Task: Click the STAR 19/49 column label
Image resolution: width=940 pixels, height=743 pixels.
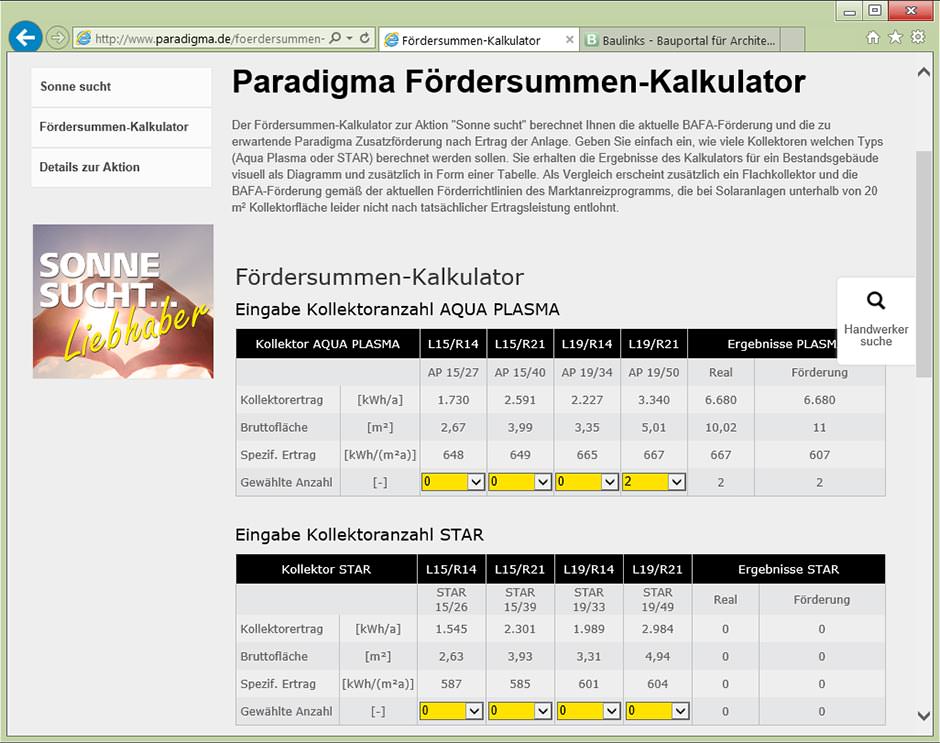Action: click(x=658, y=599)
